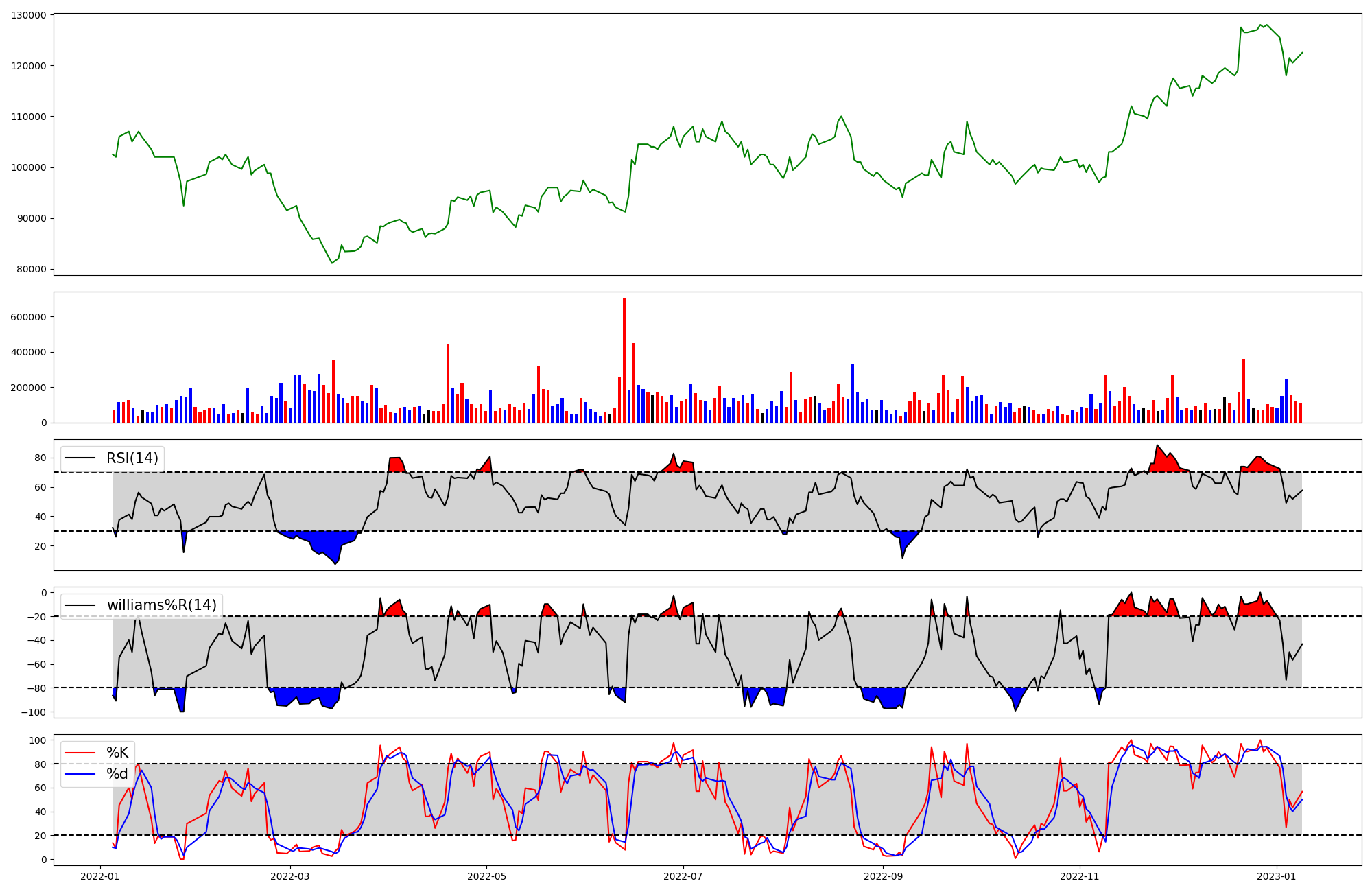This screenshot has width=1372, height=892.
Task: Click the williams%R(14) legend label
Action: click(161, 605)
